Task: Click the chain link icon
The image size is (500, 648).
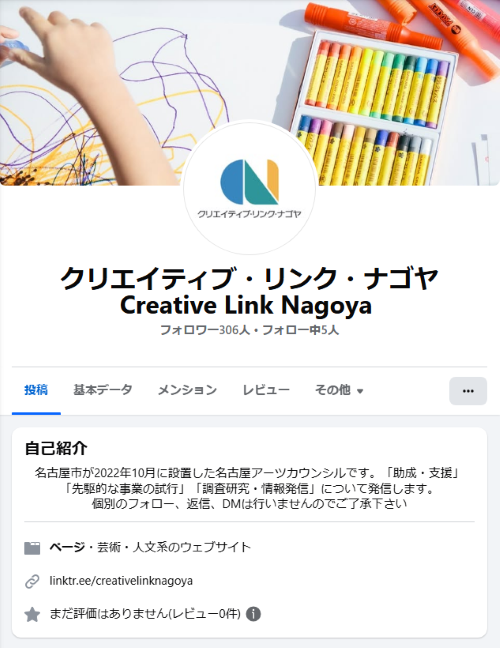Action: click(32, 581)
